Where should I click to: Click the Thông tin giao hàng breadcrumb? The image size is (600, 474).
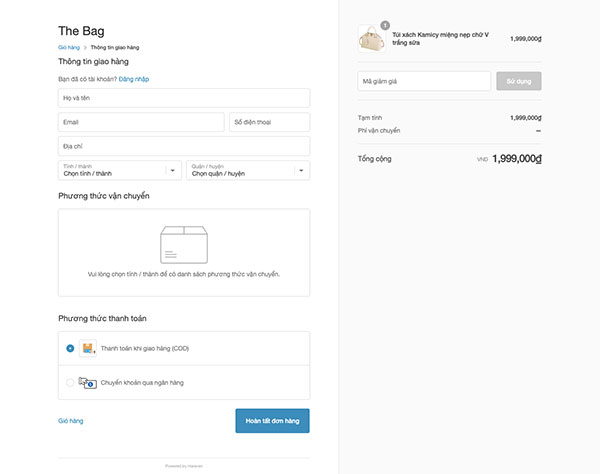click(115, 47)
